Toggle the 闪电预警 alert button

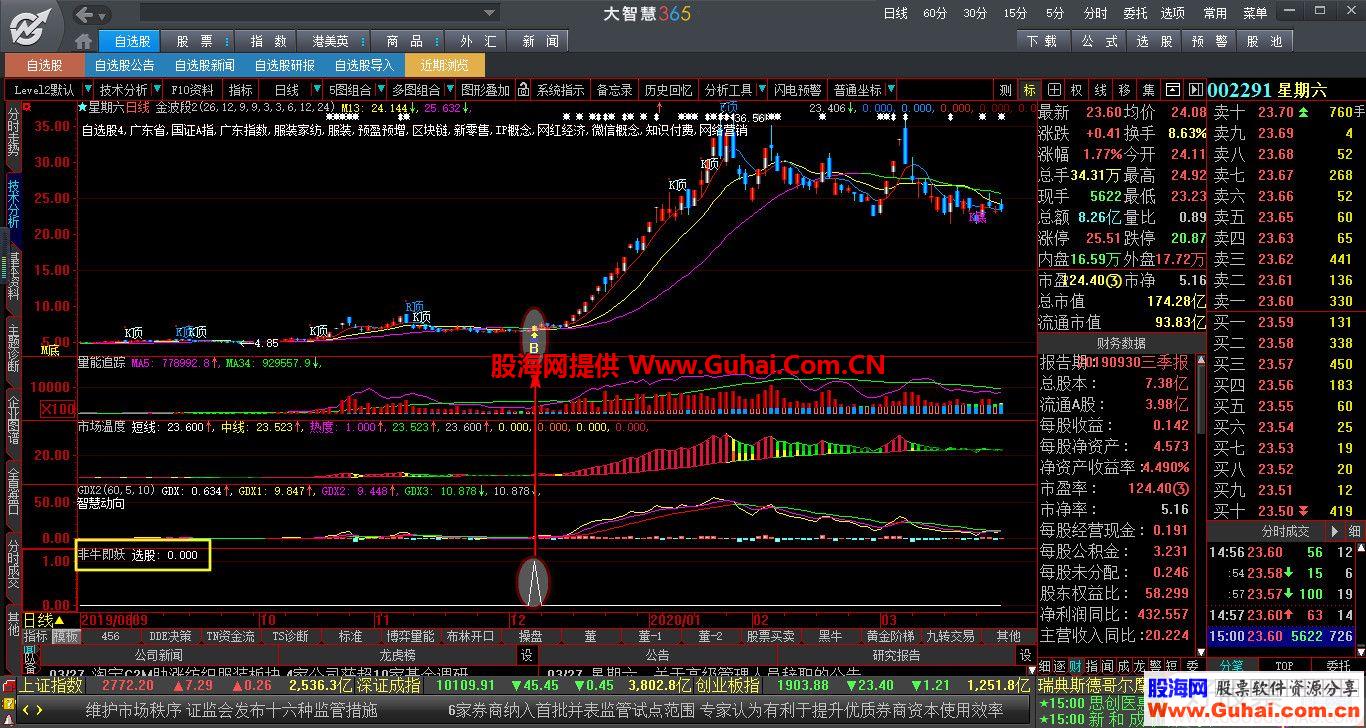(798, 89)
